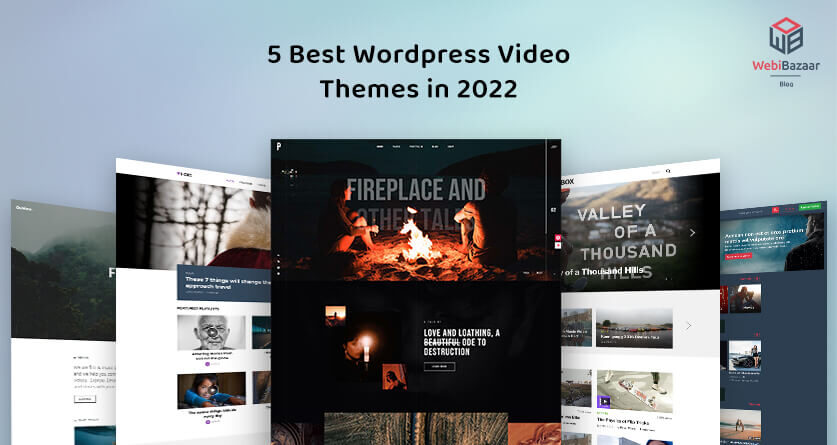This screenshot has height=445, width=837.
Task: Open old man with lens playlist thumbnail
Action: coord(211,334)
